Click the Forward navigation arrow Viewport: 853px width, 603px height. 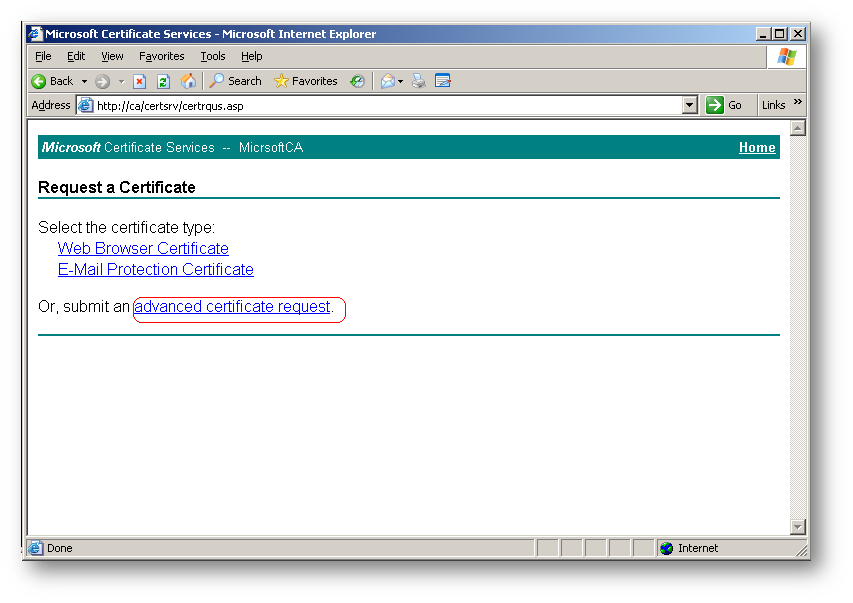click(102, 82)
